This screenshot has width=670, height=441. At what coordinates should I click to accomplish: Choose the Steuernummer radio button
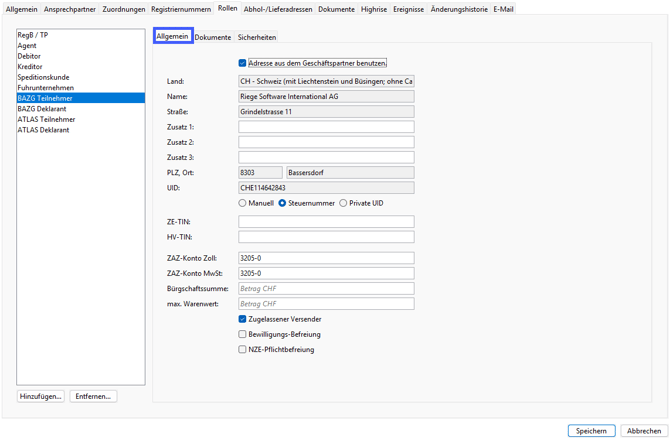point(282,203)
